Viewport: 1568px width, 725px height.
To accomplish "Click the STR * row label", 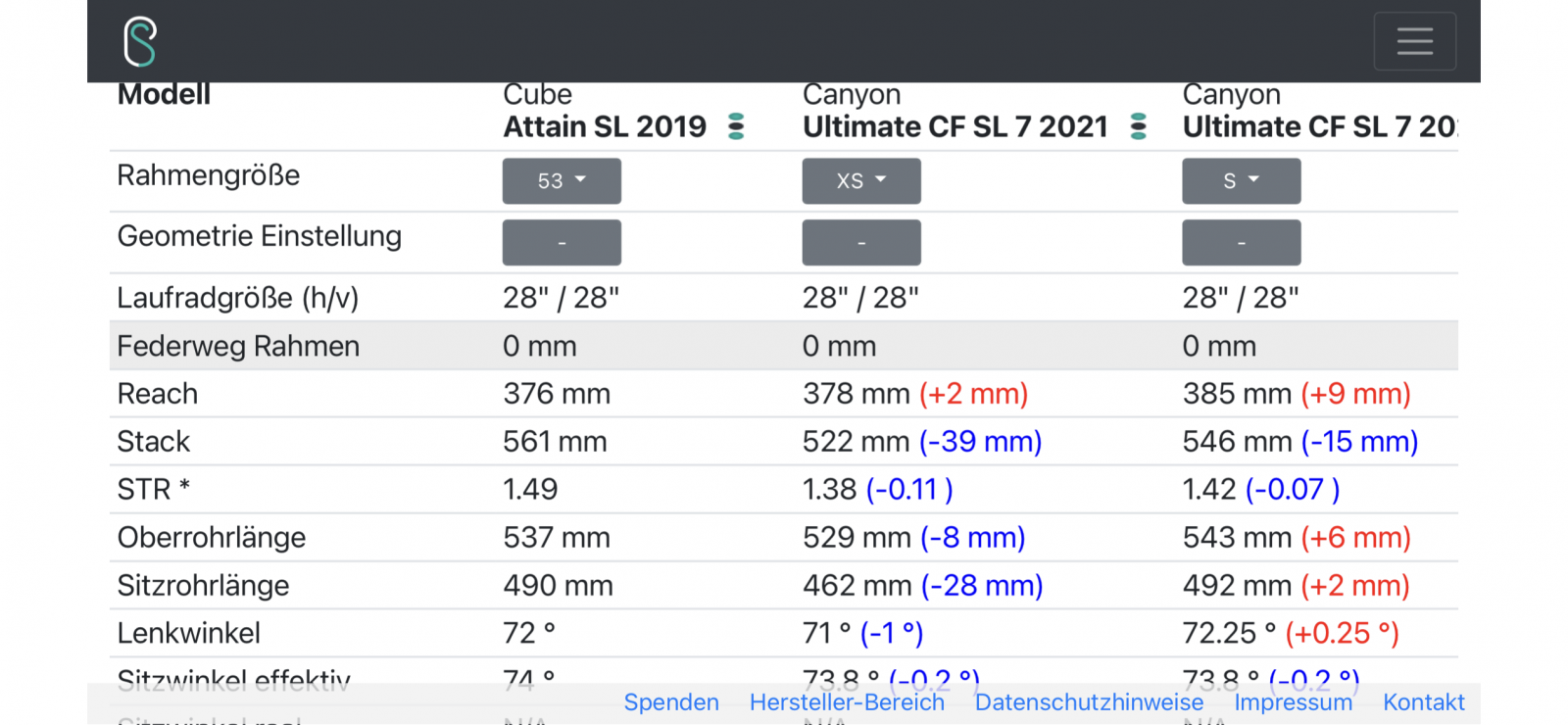I will coord(154,489).
